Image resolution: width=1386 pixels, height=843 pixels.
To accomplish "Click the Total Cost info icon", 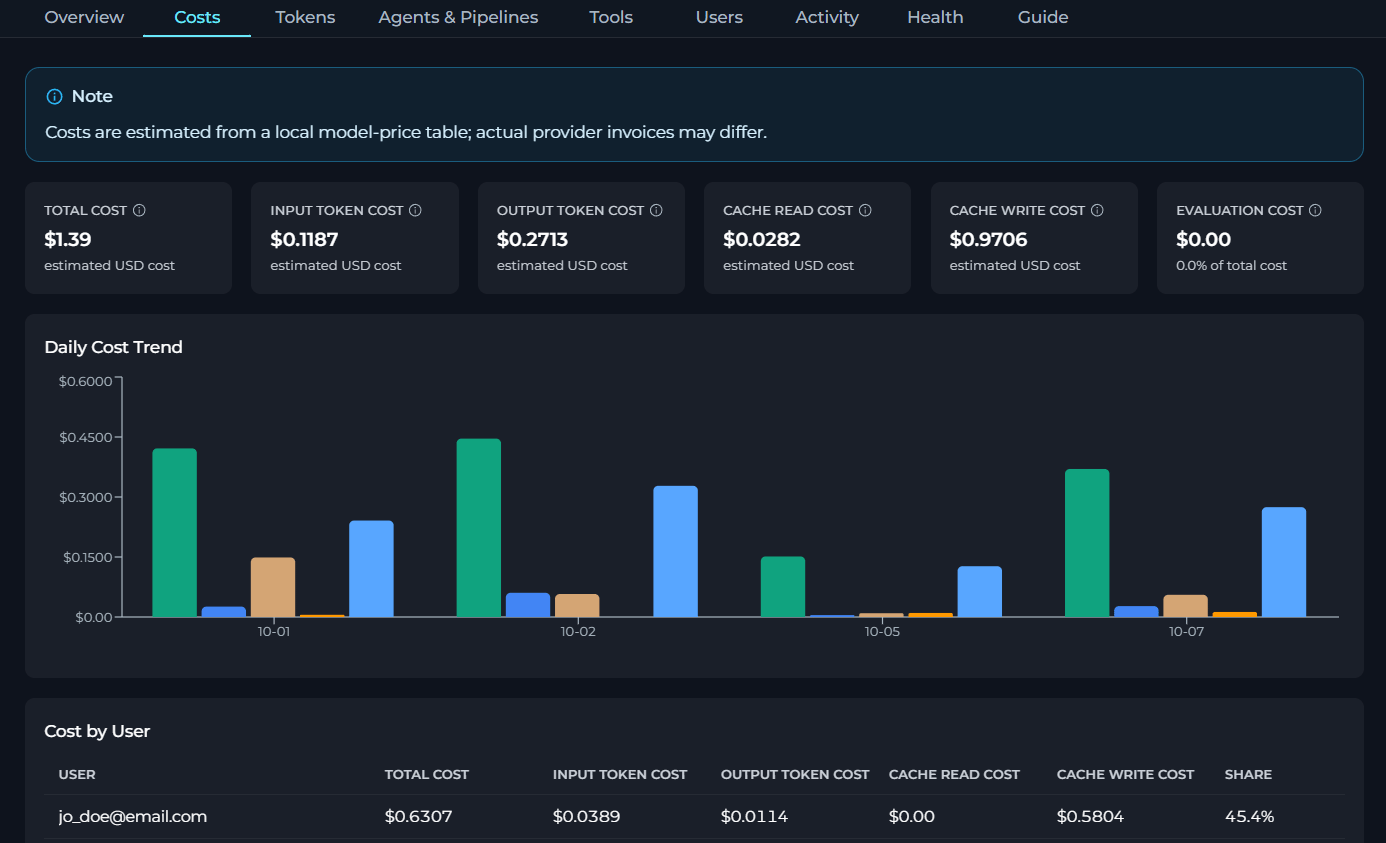I will (x=140, y=211).
